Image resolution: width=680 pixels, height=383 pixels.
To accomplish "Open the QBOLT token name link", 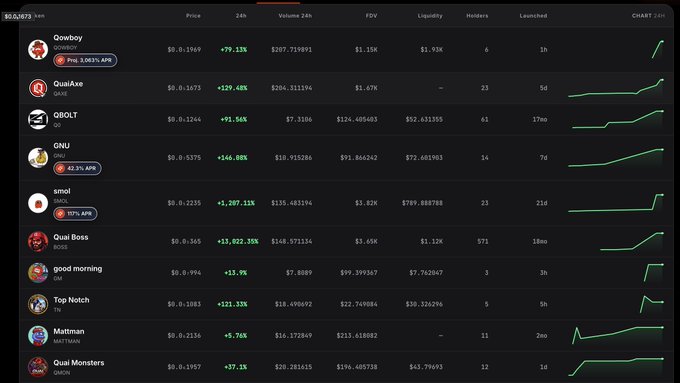I will click(x=65, y=115).
